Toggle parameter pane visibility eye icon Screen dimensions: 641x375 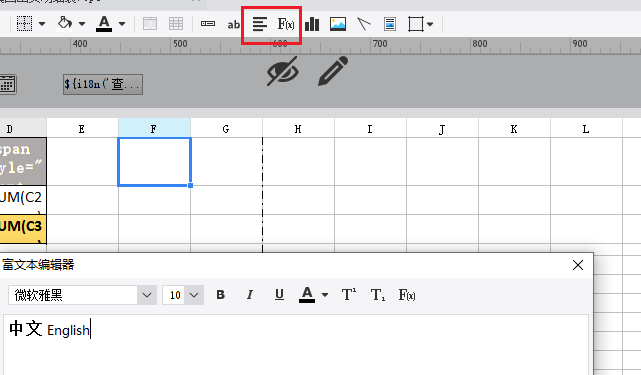[x=282, y=71]
